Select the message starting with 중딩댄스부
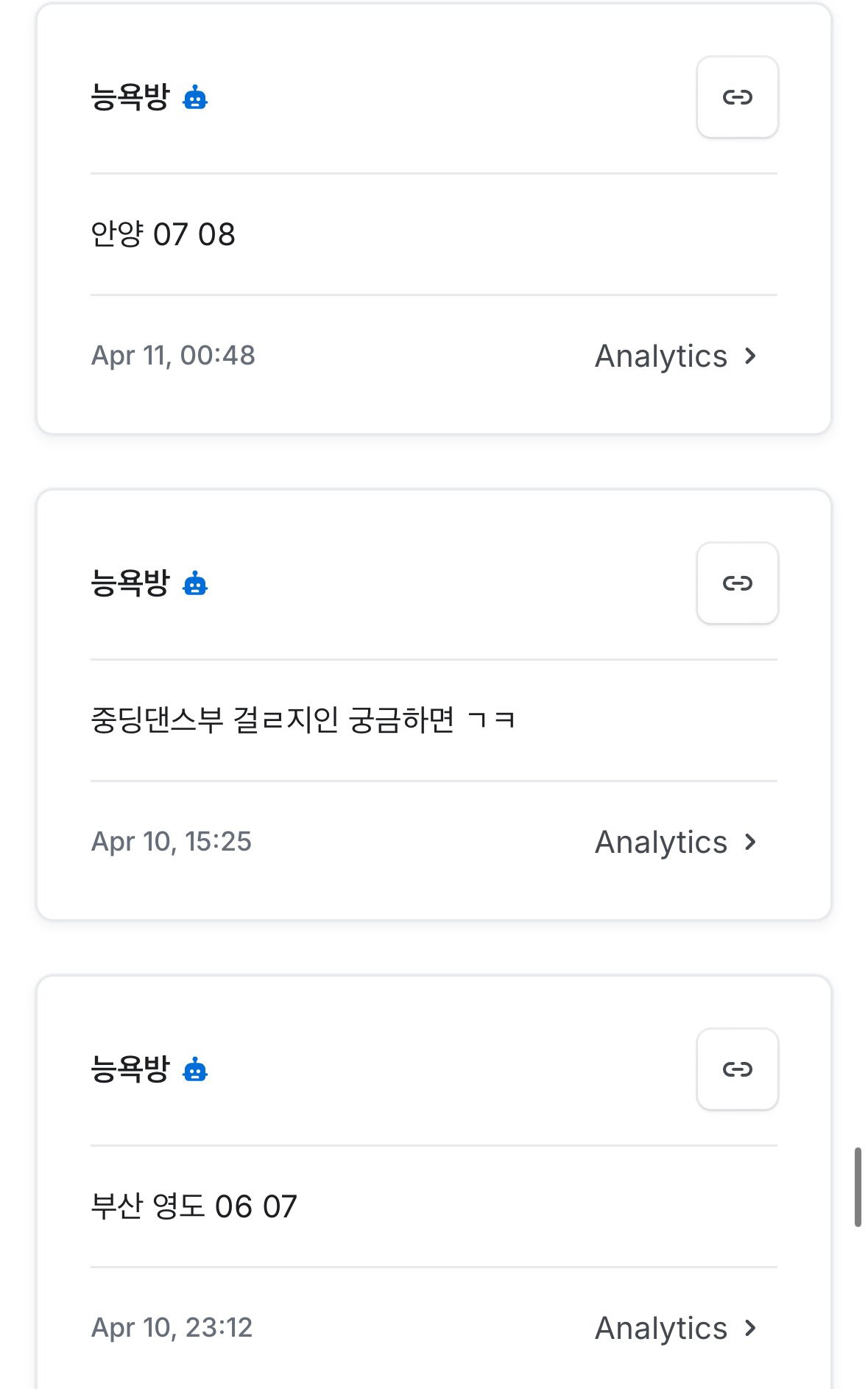 pyautogui.click(x=303, y=720)
